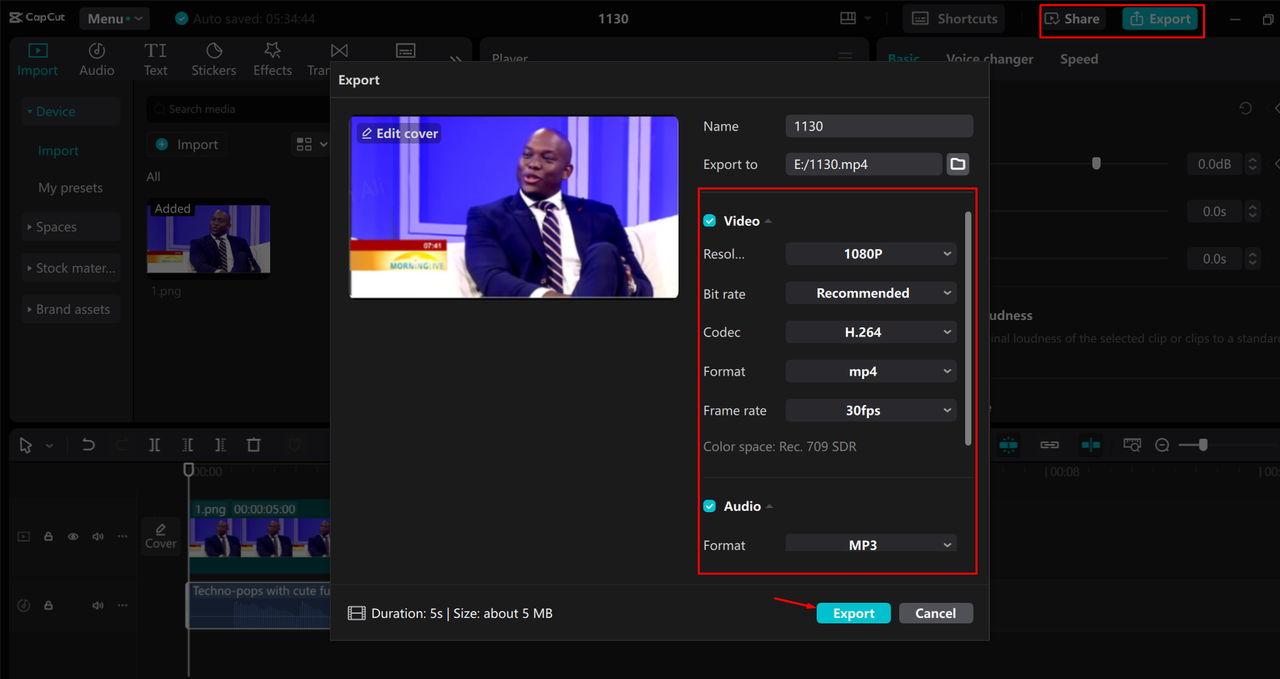Screen dimensions: 1280x679
Task: Expand the Brand assets section
Action: coord(71,309)
